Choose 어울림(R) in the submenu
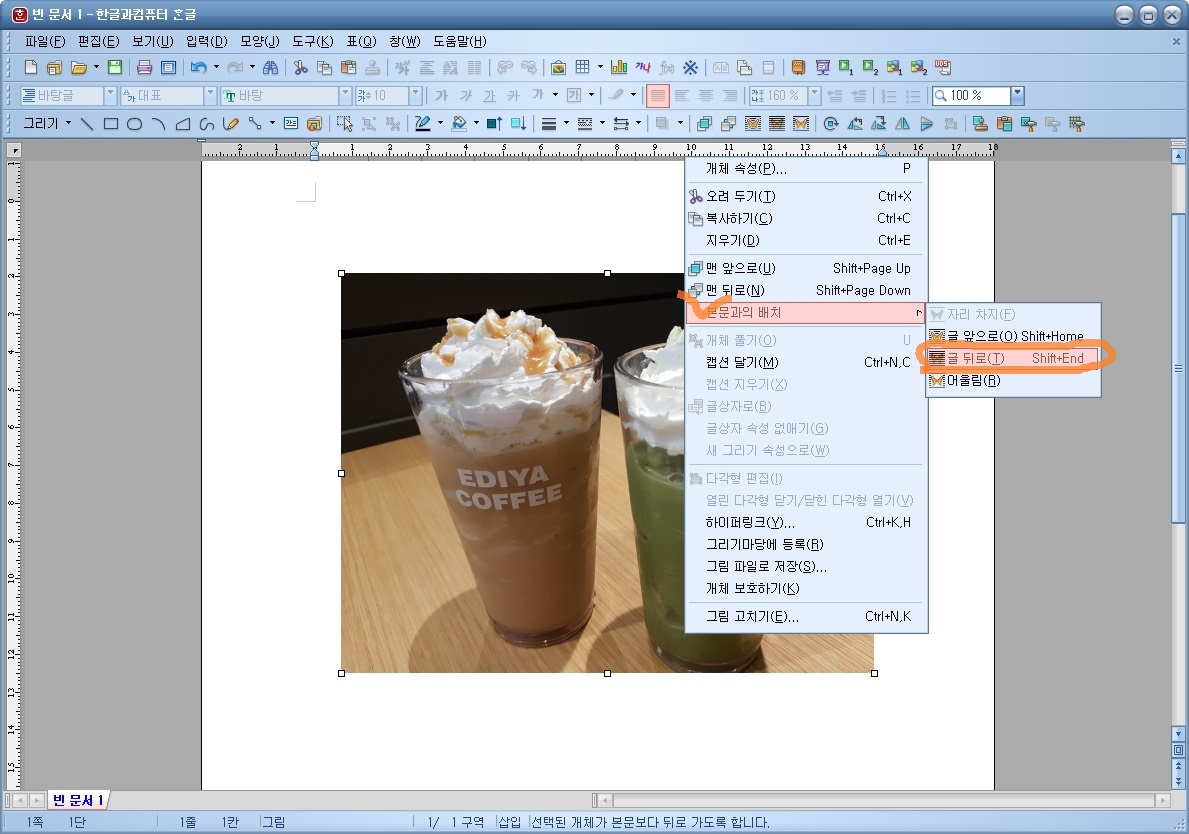The width and height of the screenshot is (1189, 834). pos(1013,381)
